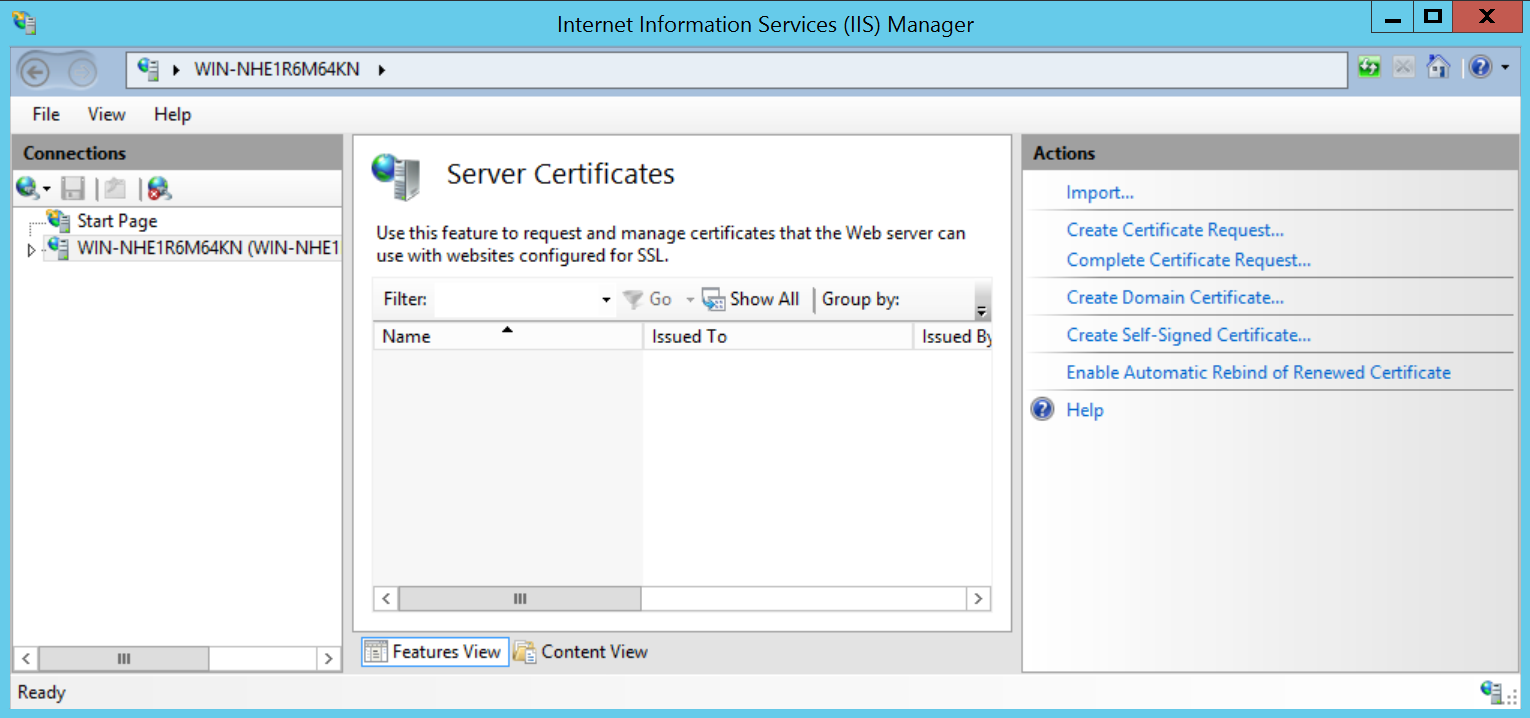Refresh the page using the green refresh icon
The height and width of the screenshot is (718, 1530).
click(x=1370, y=68)
